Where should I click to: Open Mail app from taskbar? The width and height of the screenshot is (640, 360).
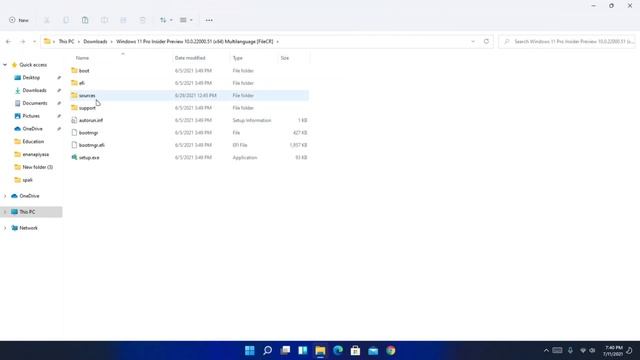click(373, 350)
